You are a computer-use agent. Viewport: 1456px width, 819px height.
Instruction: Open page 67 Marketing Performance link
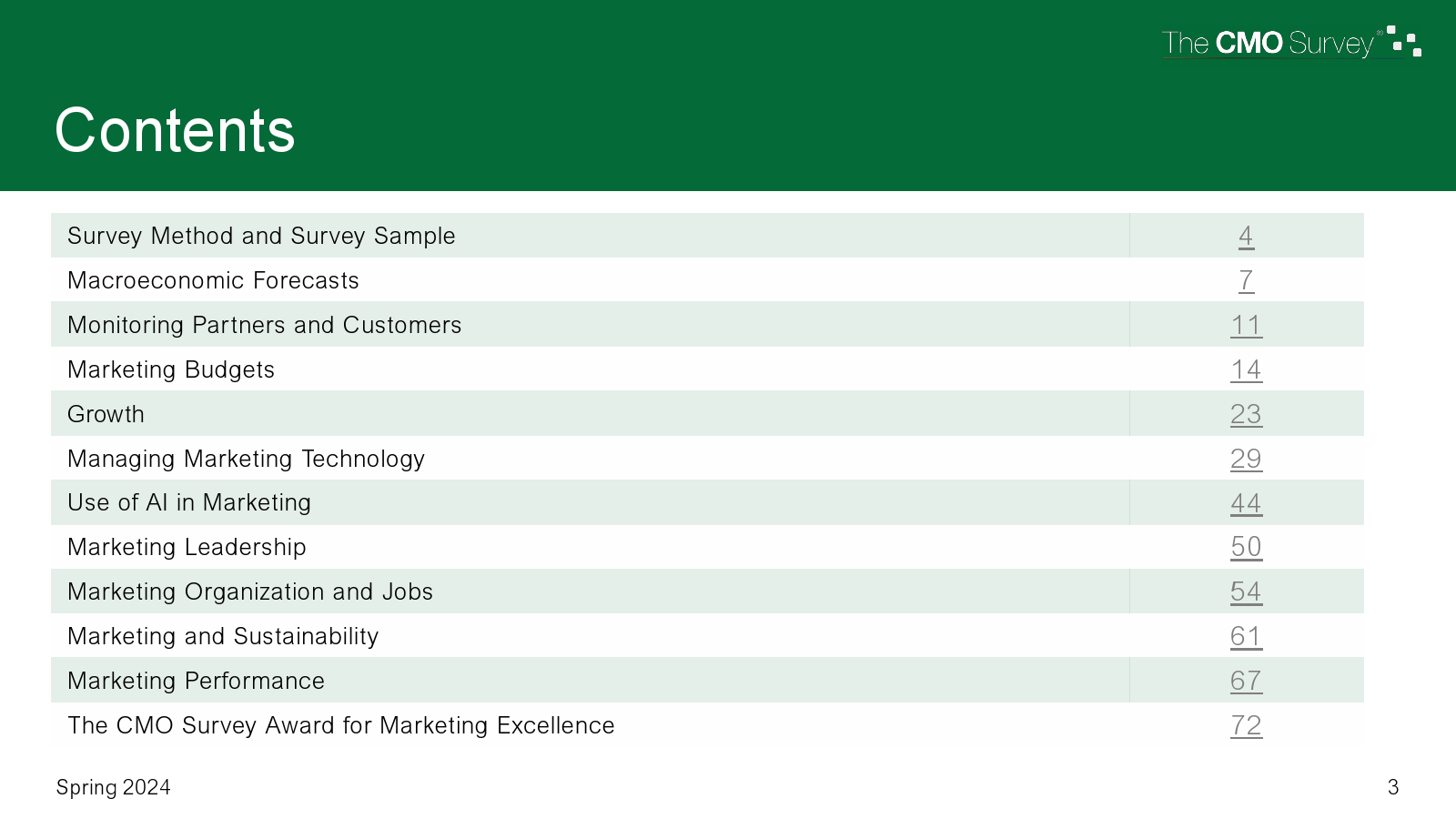[x=1246, y=682]
